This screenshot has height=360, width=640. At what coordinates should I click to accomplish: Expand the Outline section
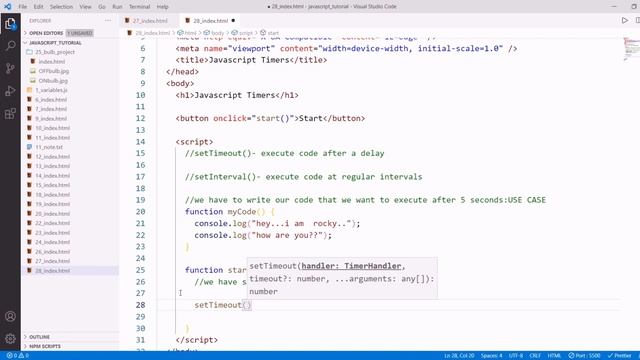39,337
